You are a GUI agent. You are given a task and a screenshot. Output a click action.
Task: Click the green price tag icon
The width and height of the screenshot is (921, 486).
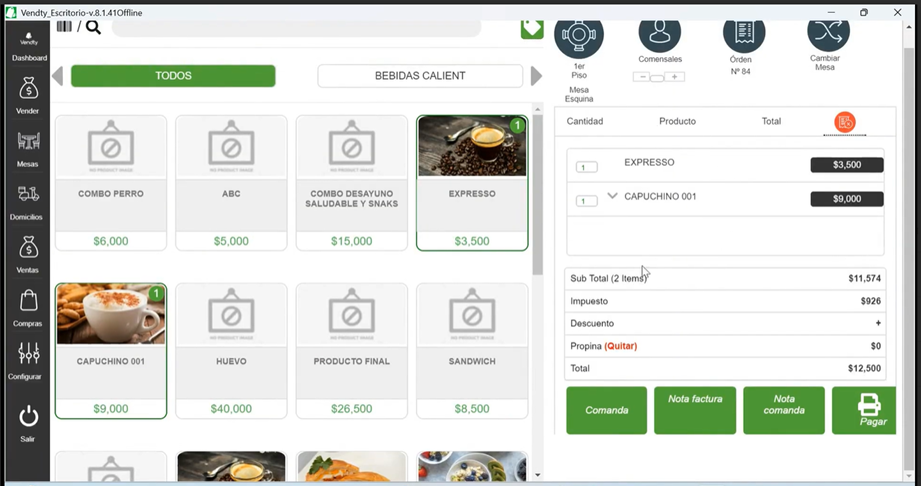pos(532,28)
